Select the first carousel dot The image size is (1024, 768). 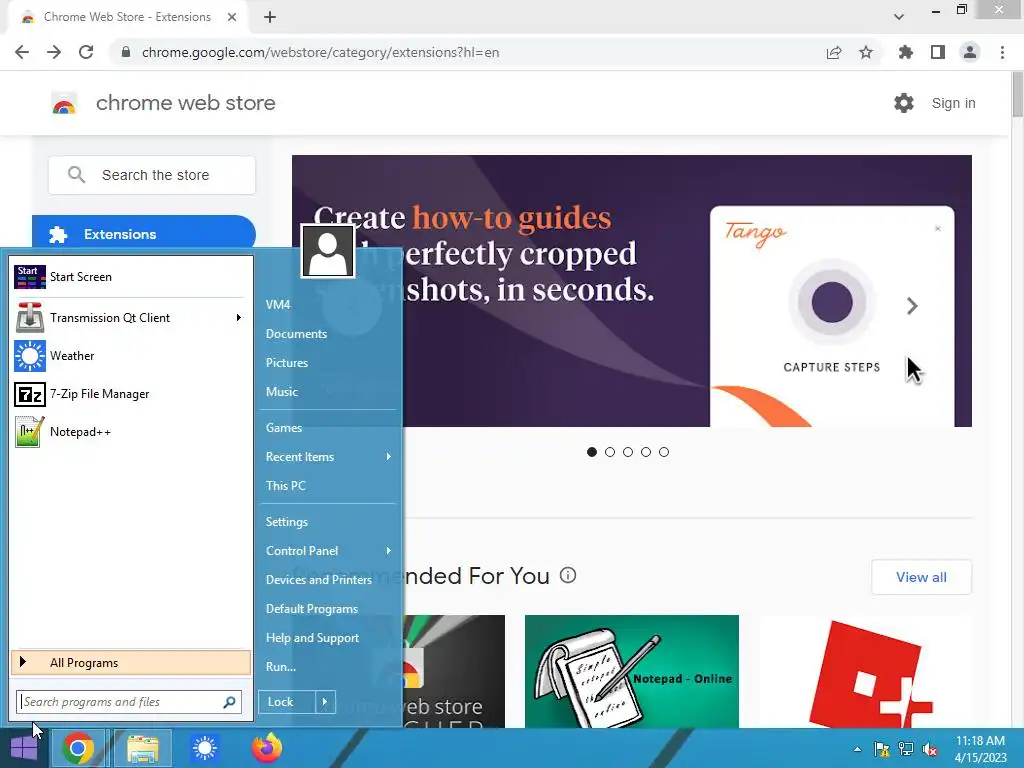[x=592, y=452]
